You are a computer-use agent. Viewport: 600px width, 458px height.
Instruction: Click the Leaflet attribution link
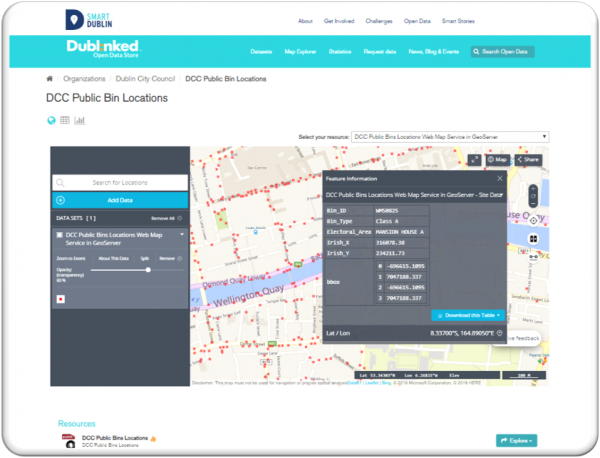pyautogui.click(x=372, y=383)
